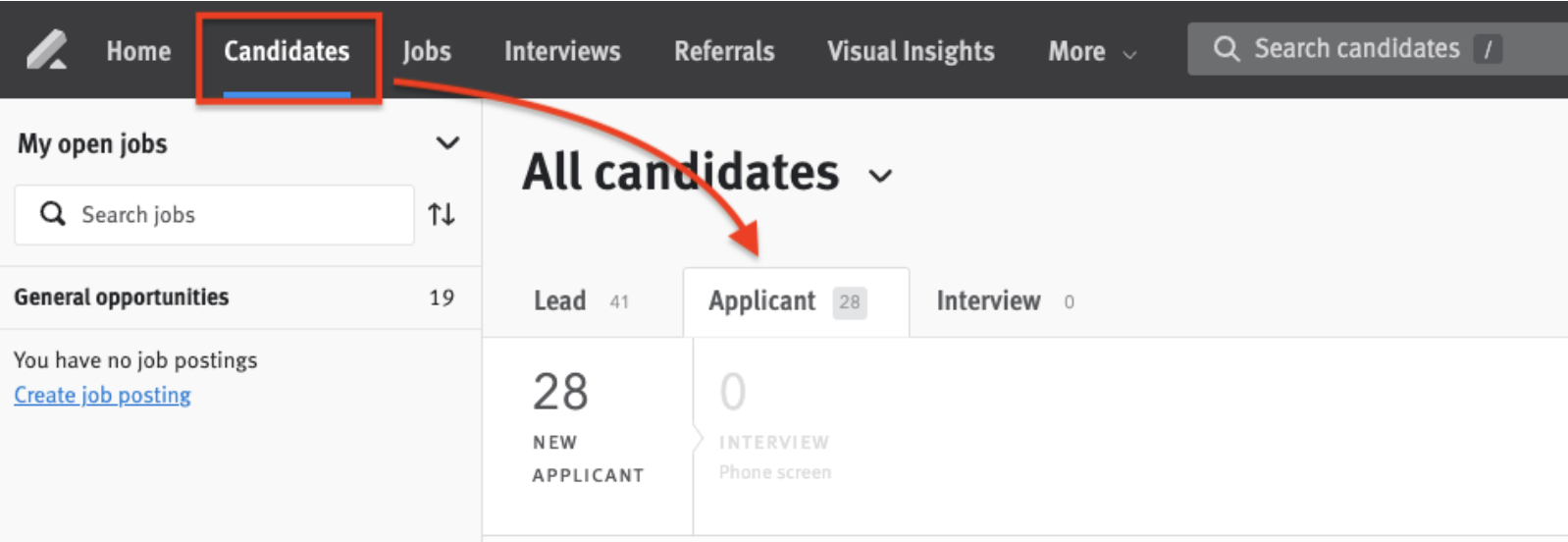Screen dimensions: 1568x542
Task: Click the Create job posting link
Action: pyautogui.click(x=102, y=395)
